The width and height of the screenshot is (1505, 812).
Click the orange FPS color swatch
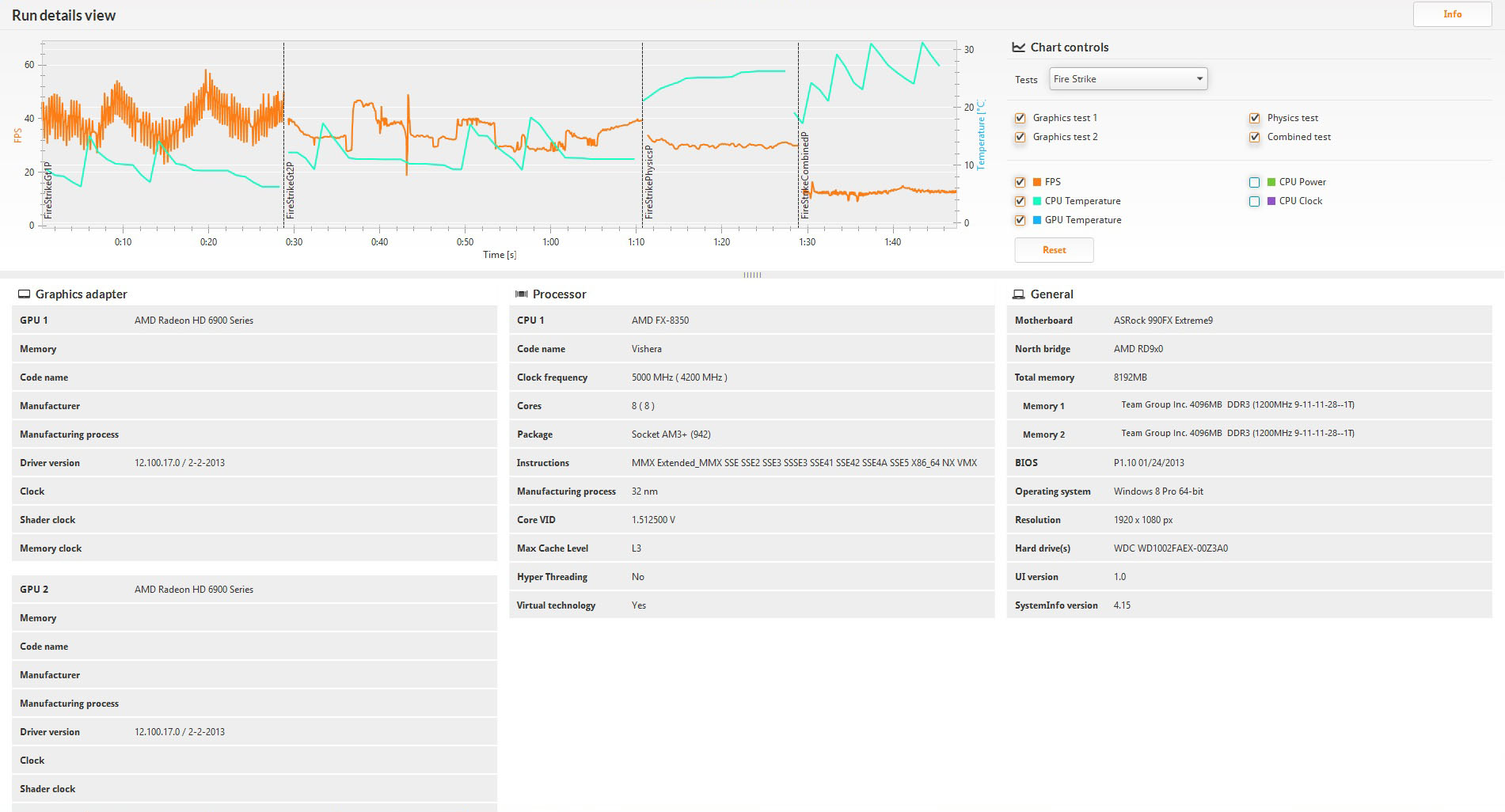tap(1037, 182)
